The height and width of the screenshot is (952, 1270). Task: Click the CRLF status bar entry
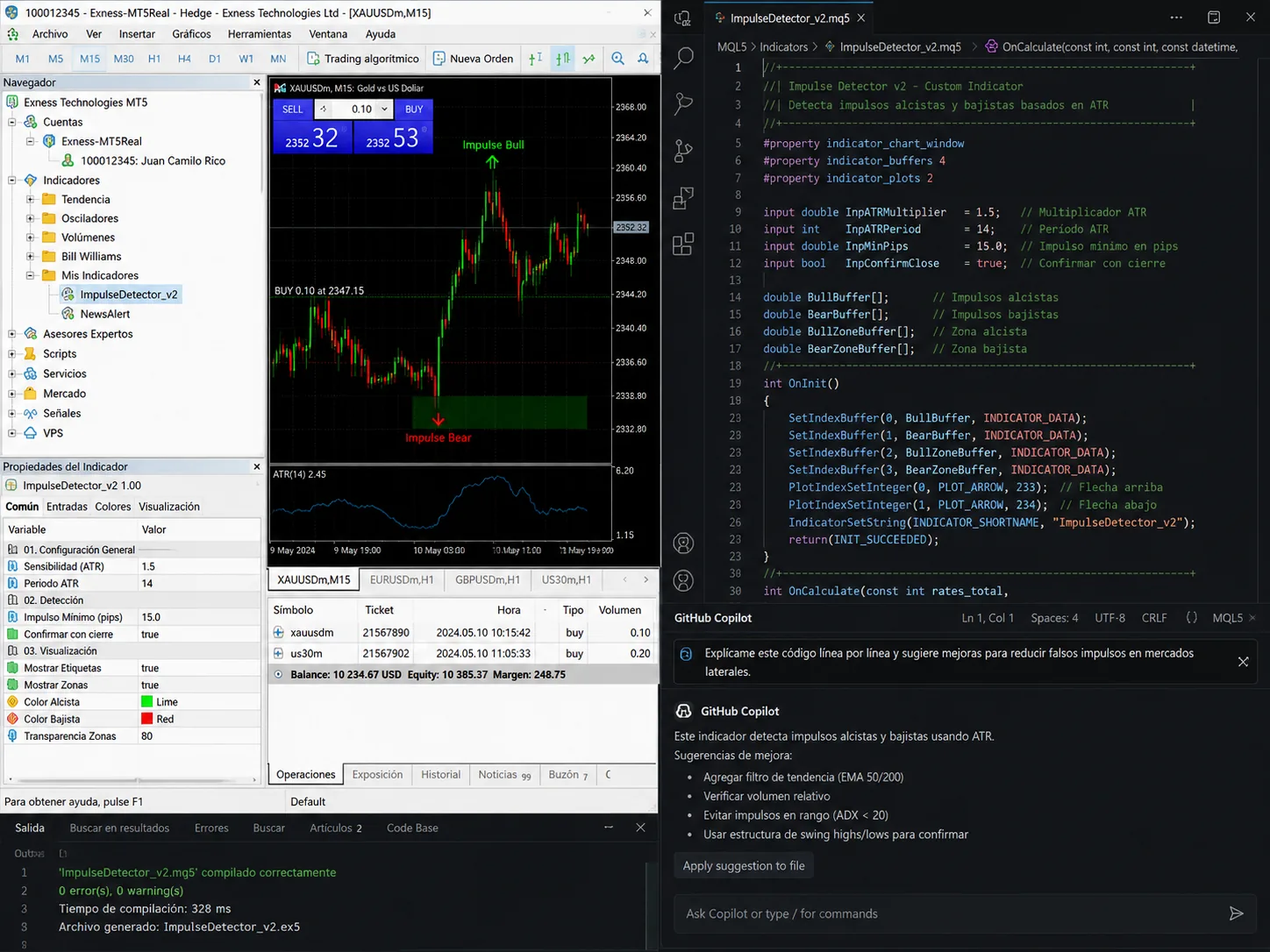click(1154, 618)
